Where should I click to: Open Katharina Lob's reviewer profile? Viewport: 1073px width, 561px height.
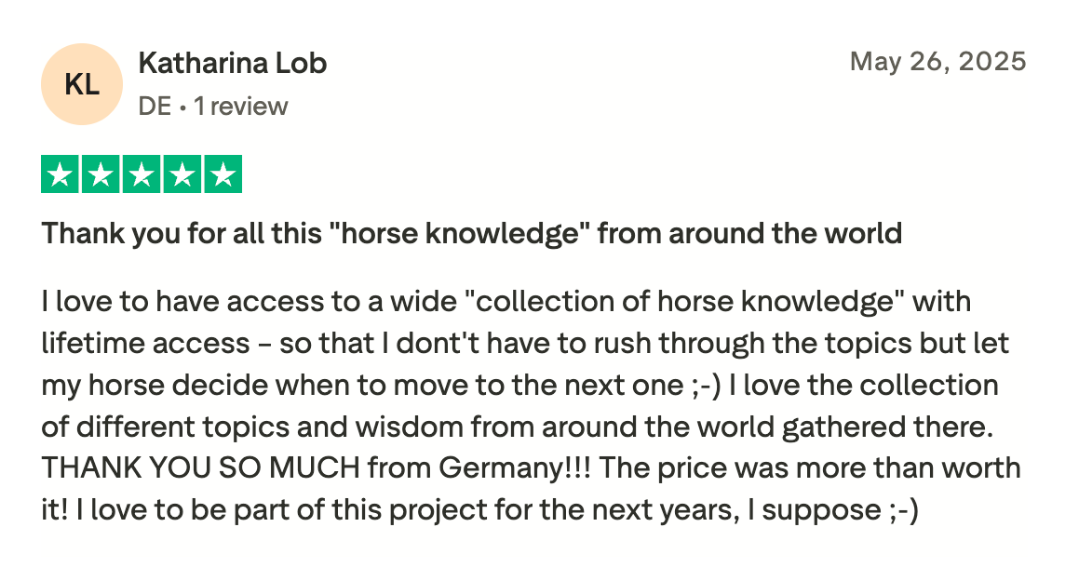[x=233, y=63]
